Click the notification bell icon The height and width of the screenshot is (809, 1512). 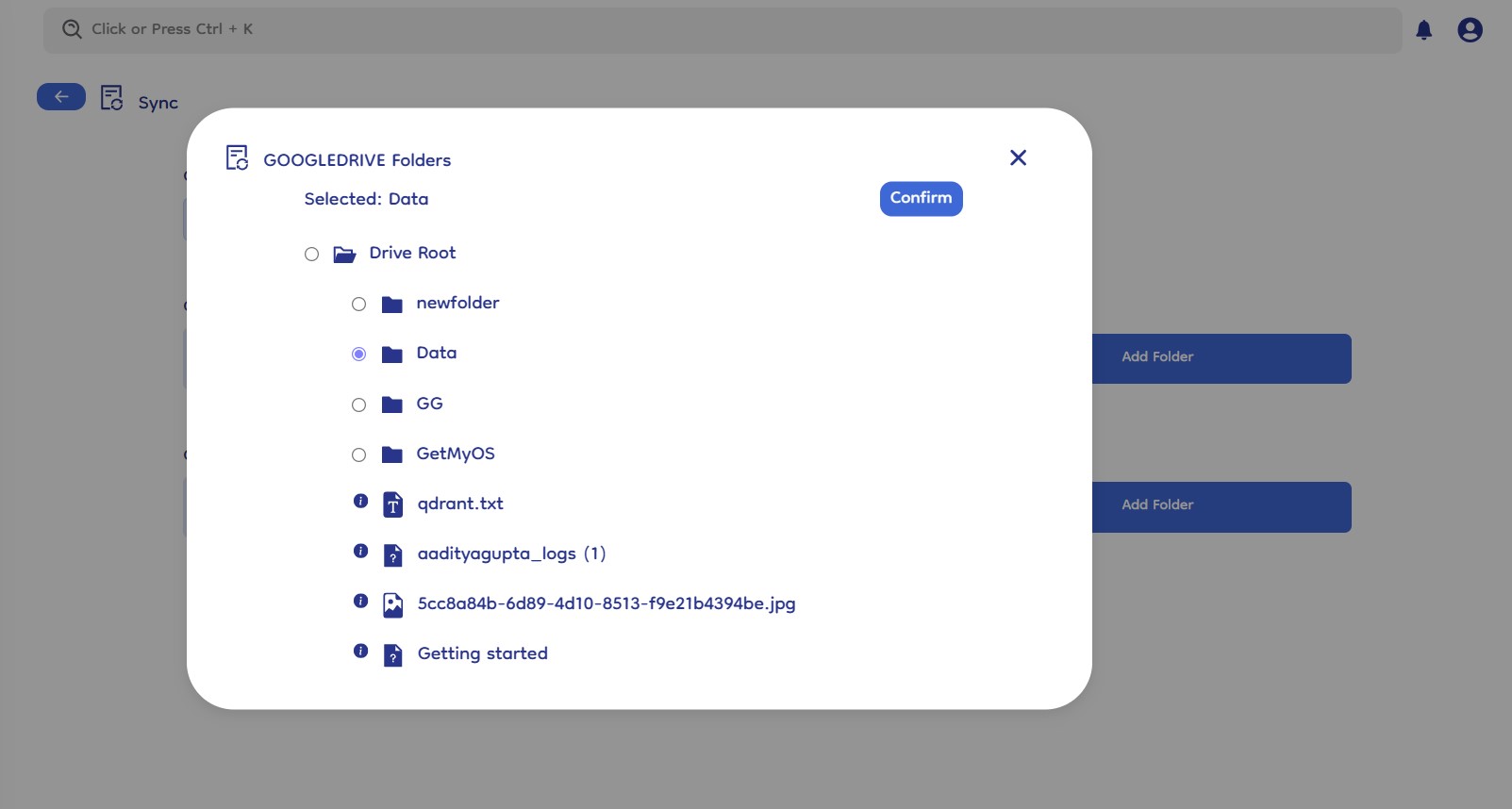pos(1423,30)
